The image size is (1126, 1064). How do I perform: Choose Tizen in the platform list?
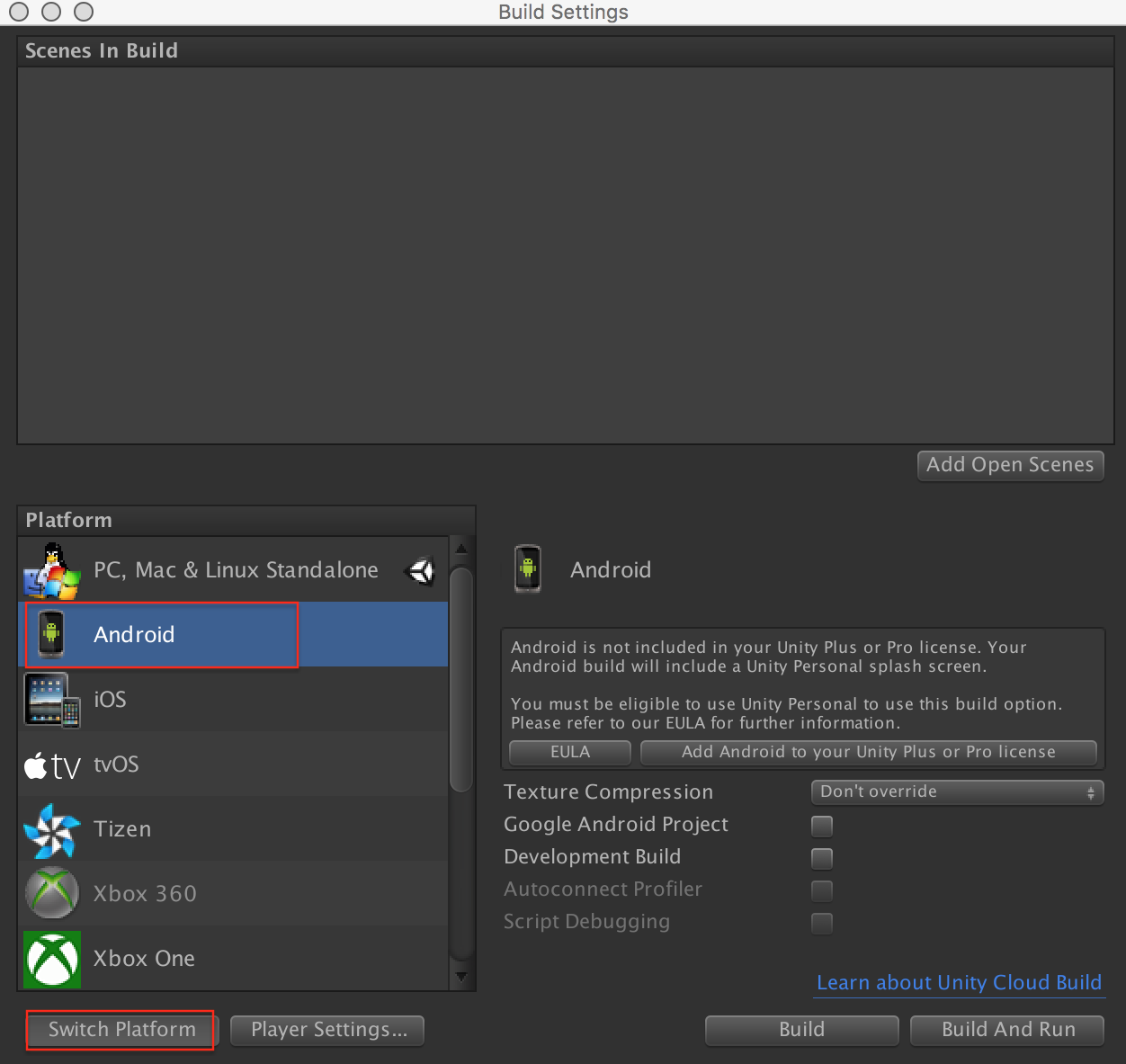tap(233, 828)
